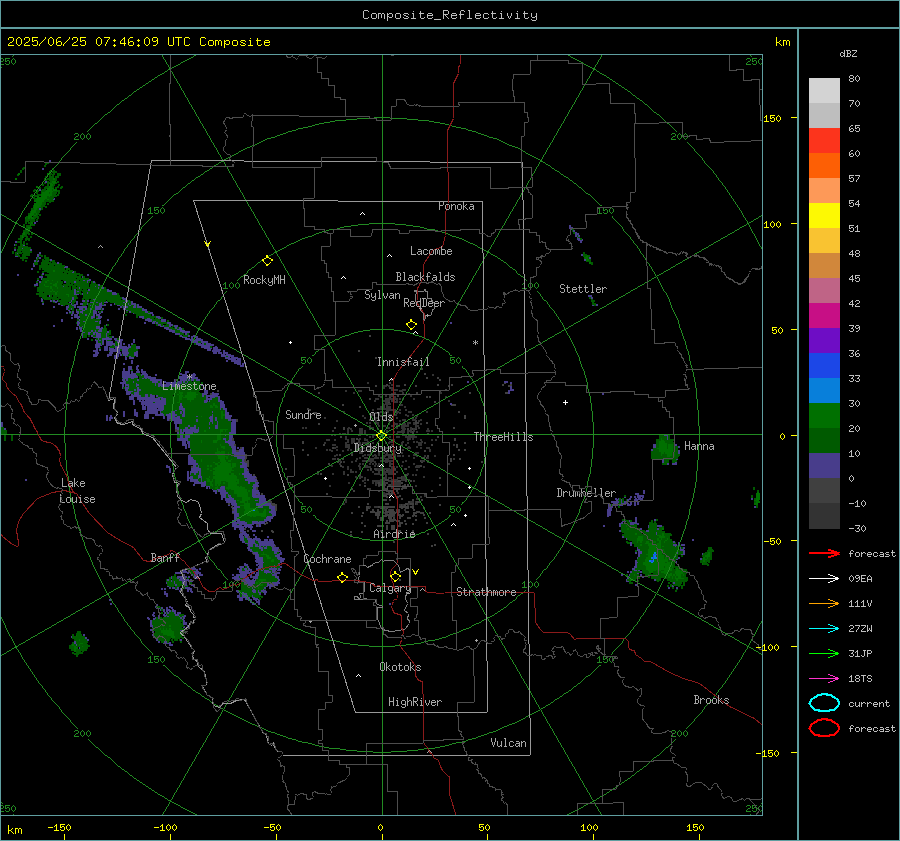Click the Cochrane label
Screen dimensions: 900x841
pyautogui.click(x=327, y=559)
